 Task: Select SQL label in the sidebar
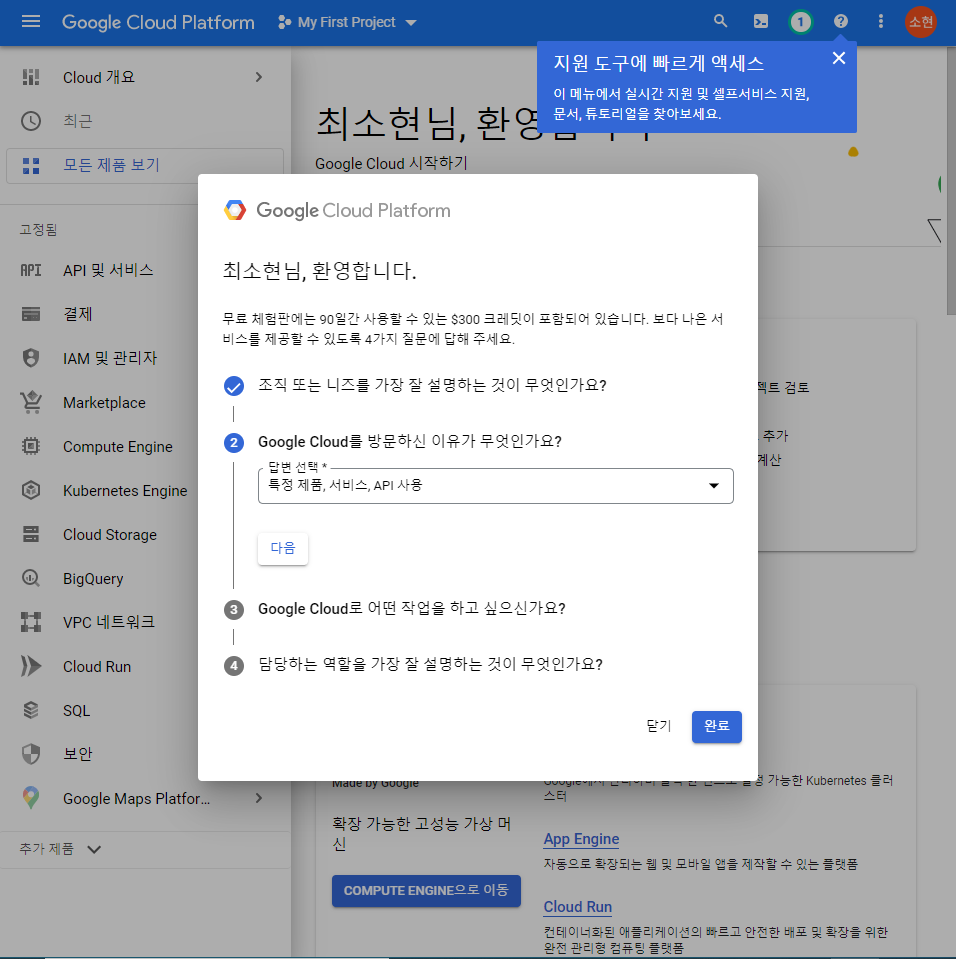pyautogui.click(x=76, y=711)
